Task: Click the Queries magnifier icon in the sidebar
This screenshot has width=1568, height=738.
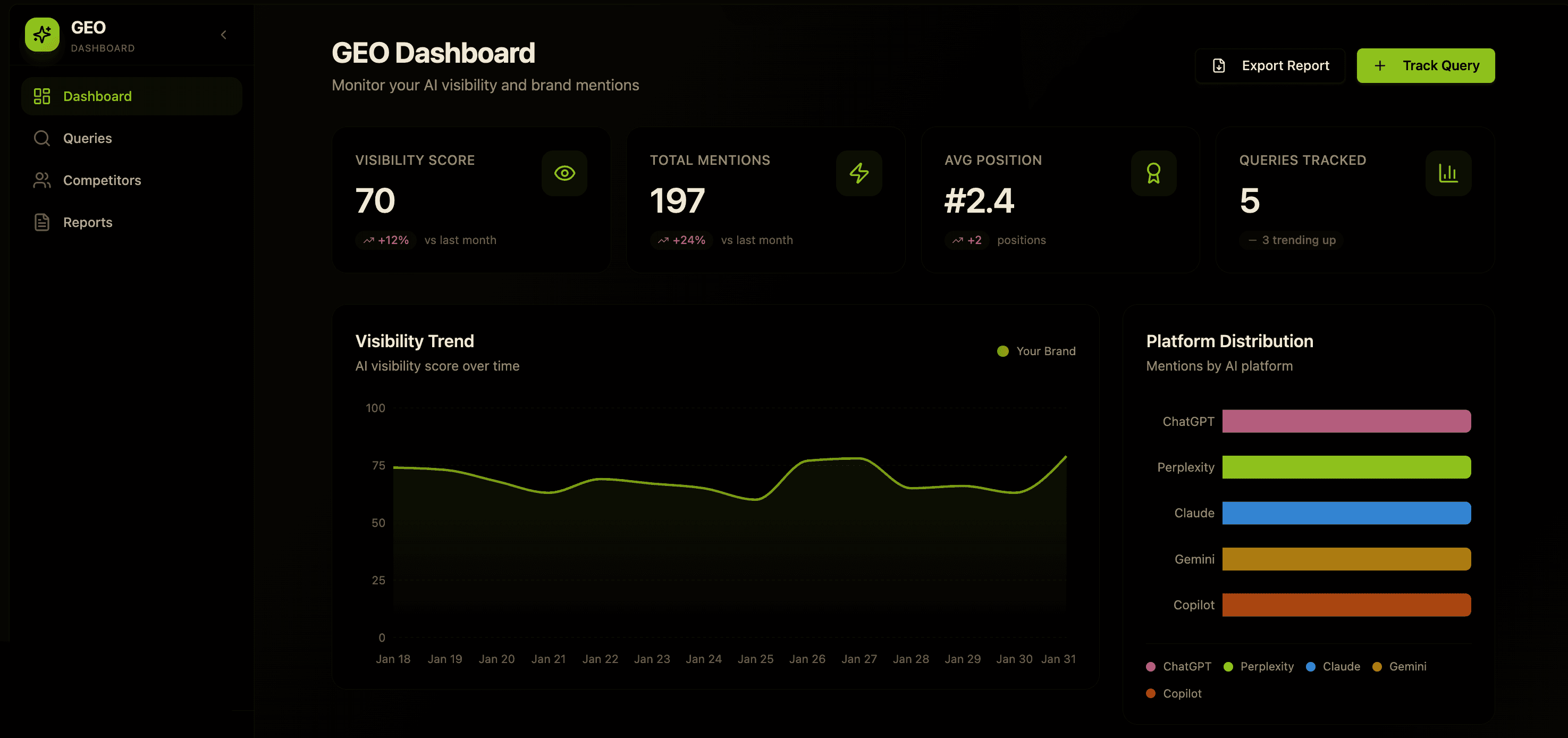Action: click(x=42, y=138)
